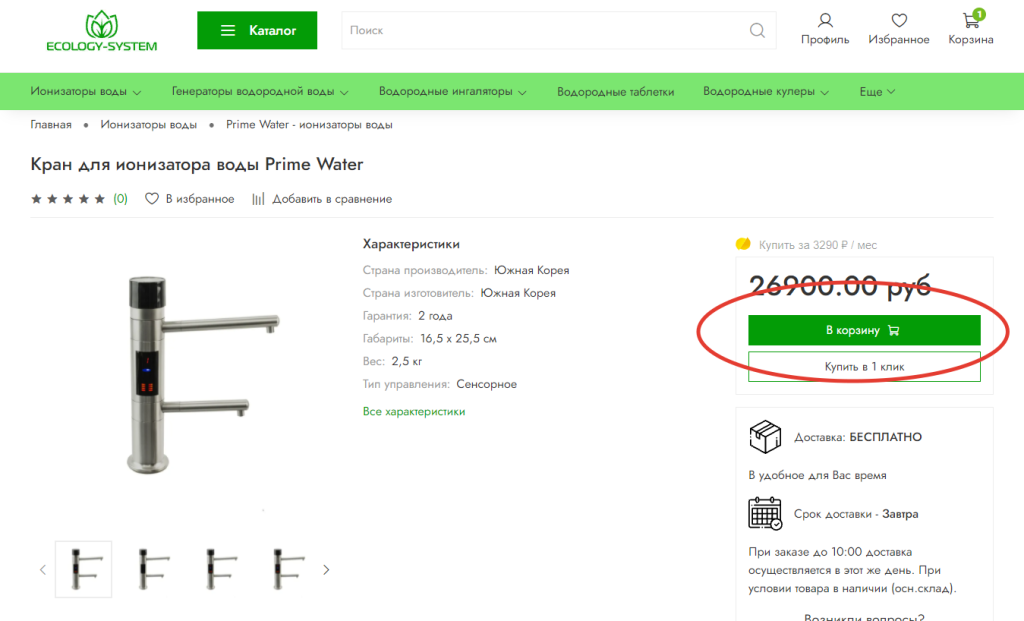Toggle В избранное for this product
The height and width of the screenshot is (621, 1024).
189,199
